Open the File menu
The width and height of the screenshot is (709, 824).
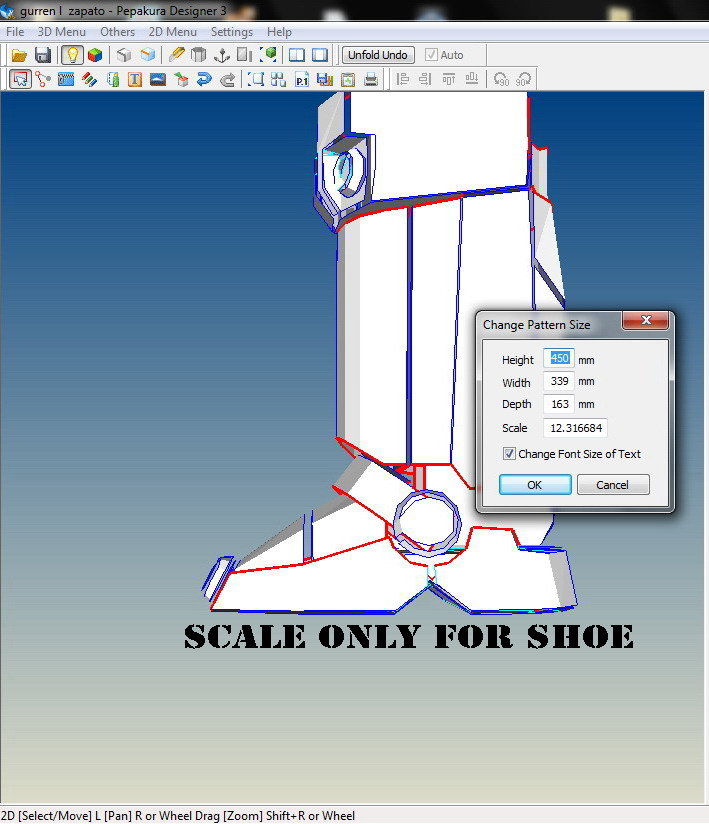click(x=15, y=32)
